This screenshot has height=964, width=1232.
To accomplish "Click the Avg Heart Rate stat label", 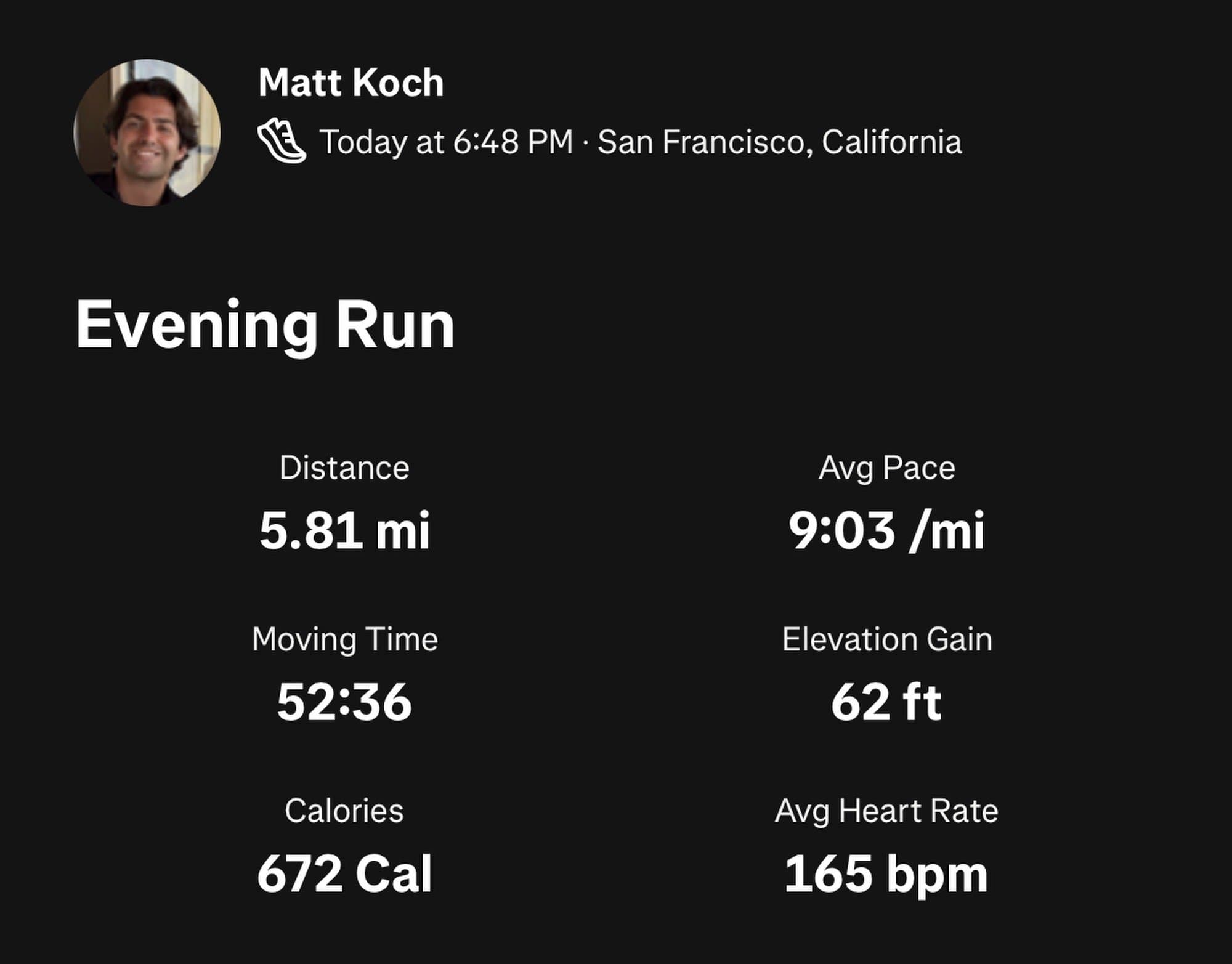I will click(x=886, y=811).
